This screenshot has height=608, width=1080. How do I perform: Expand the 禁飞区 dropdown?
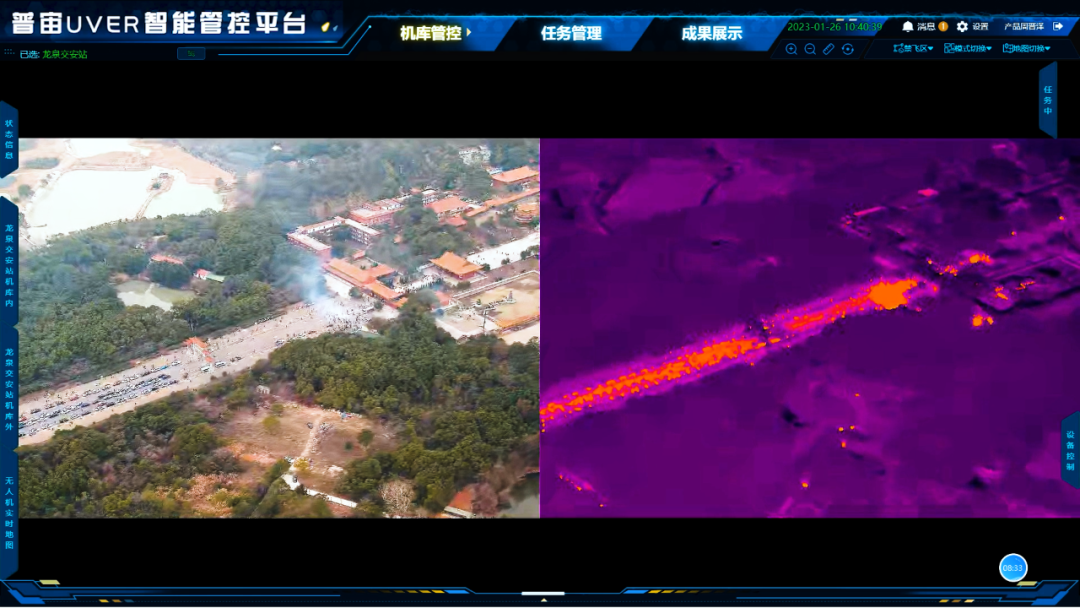pyautogui.click(x=913, y=49)
